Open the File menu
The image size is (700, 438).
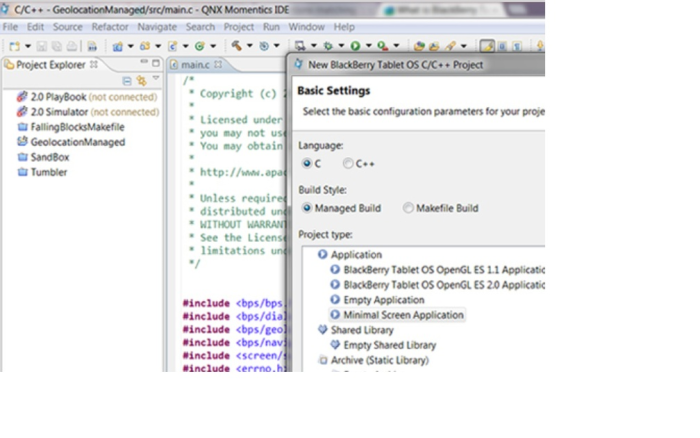10,27
